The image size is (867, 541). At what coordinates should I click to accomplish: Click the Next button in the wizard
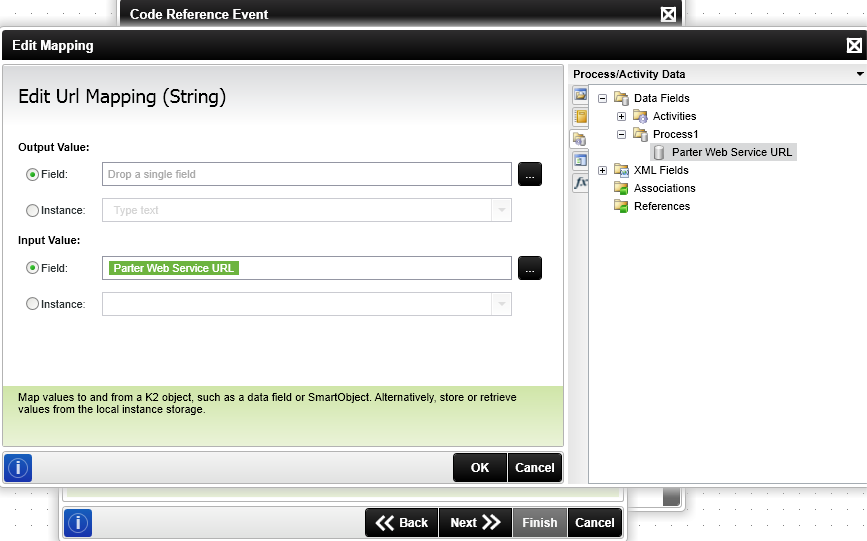(x=476, y=523)
